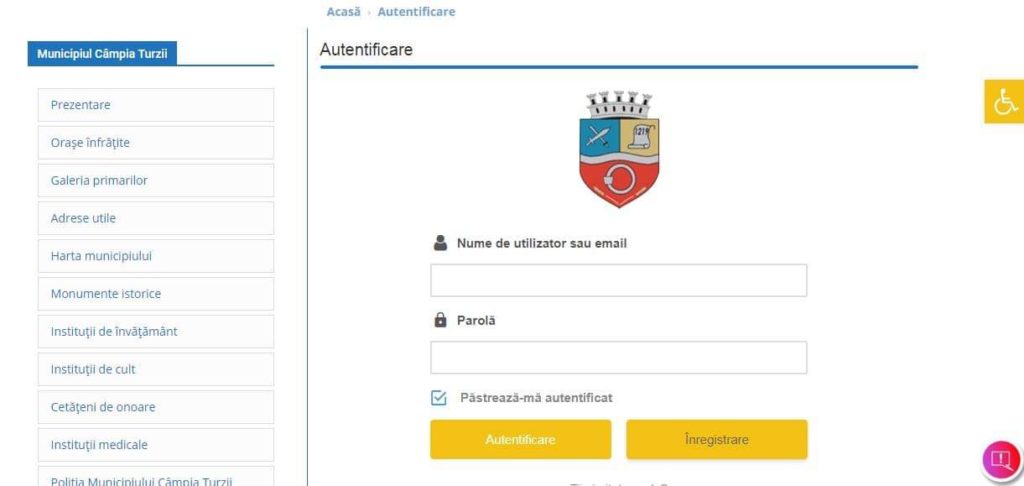Open the Prezentare sidebar item

pos(155,105)
